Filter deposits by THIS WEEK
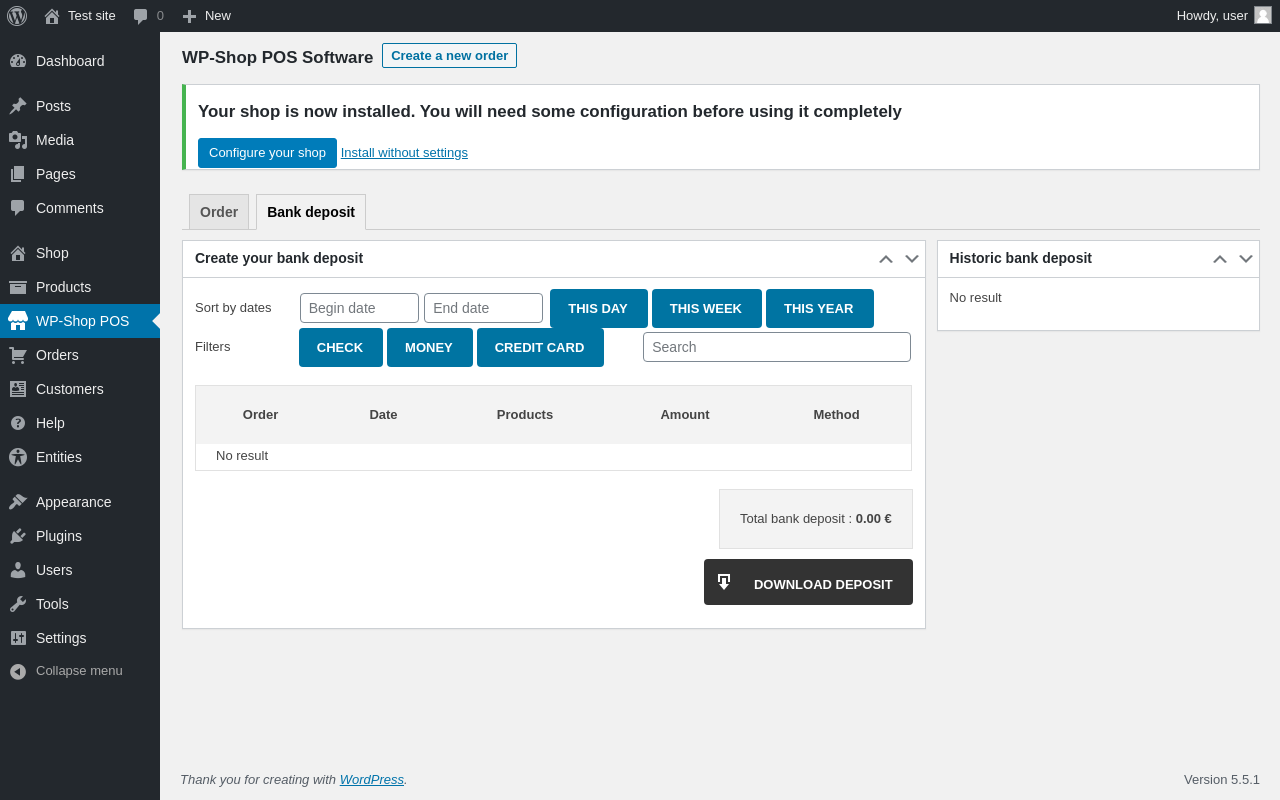The height and width of the screenshot is (800, 1280). click(x=706, y=308)
